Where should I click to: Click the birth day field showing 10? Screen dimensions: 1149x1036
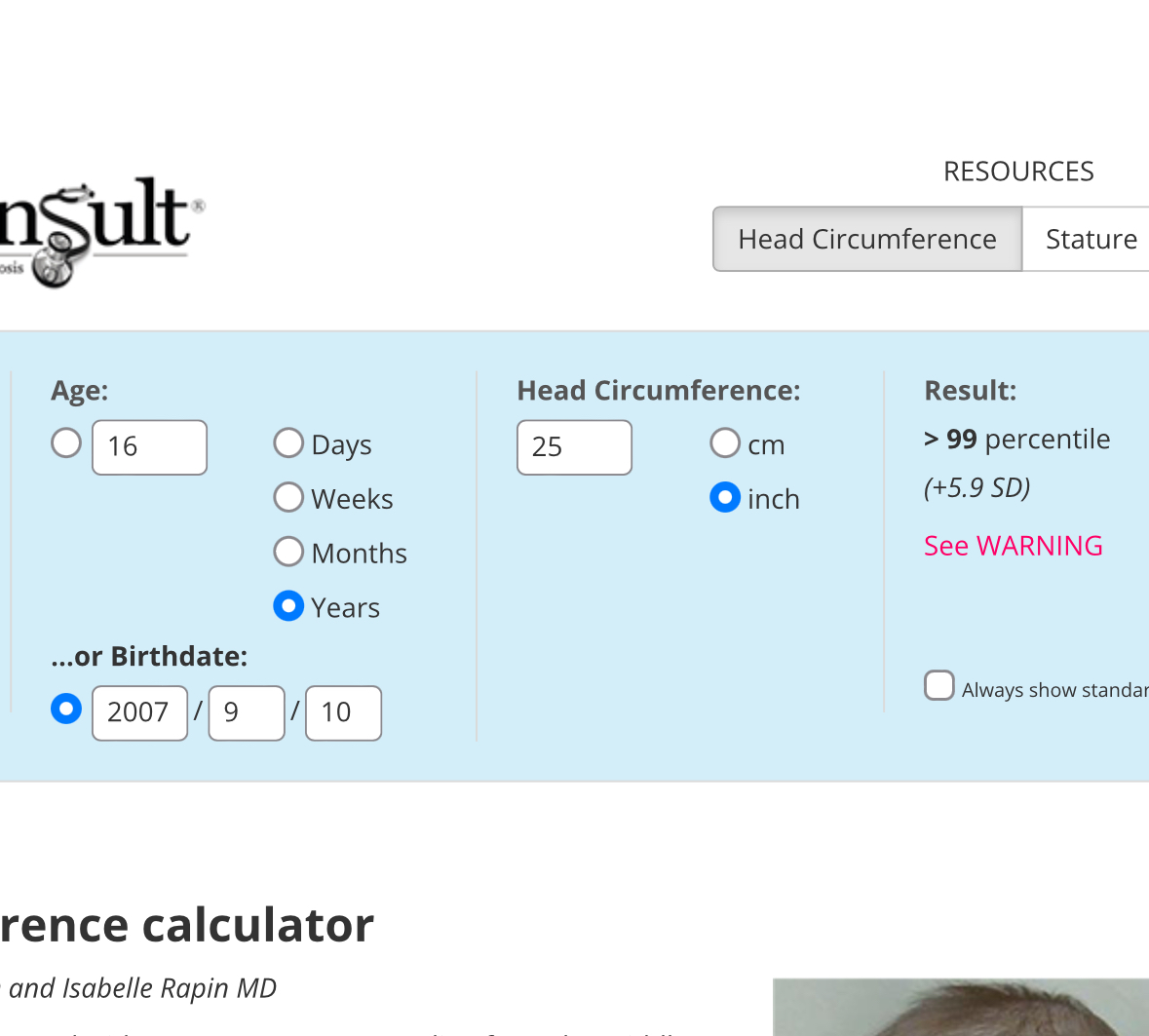344,712
